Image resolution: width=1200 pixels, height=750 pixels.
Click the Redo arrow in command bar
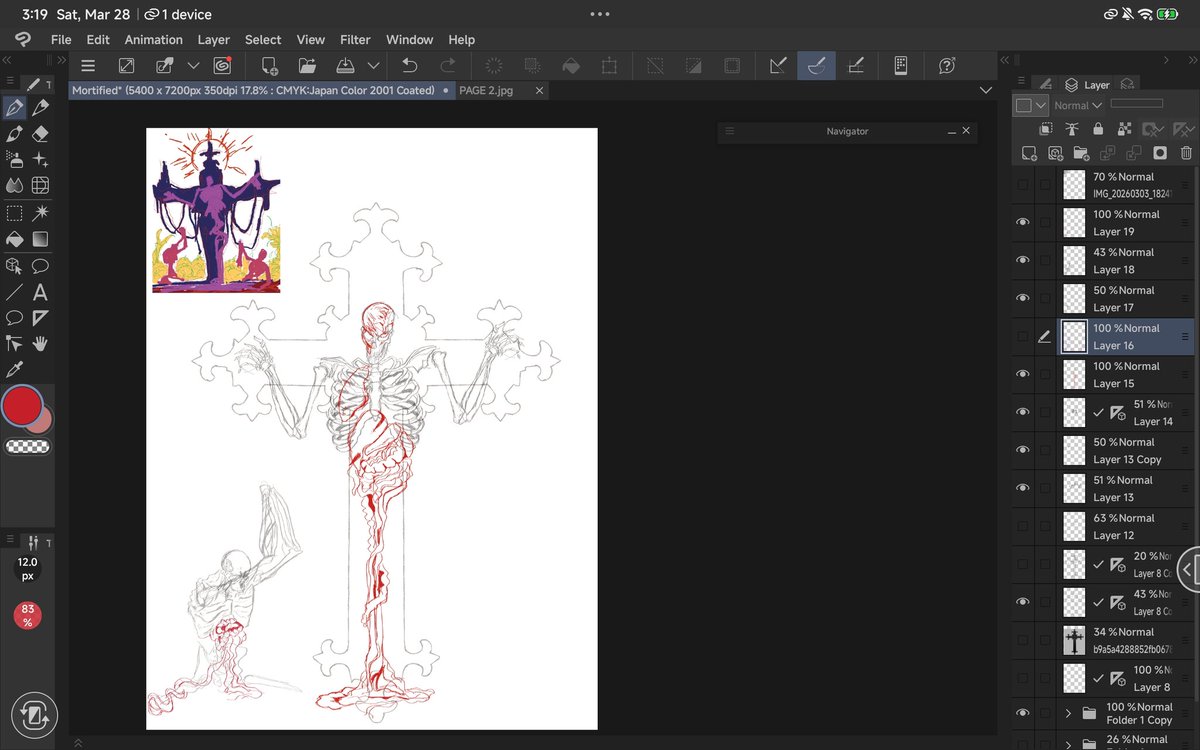(x=448, y=66)
